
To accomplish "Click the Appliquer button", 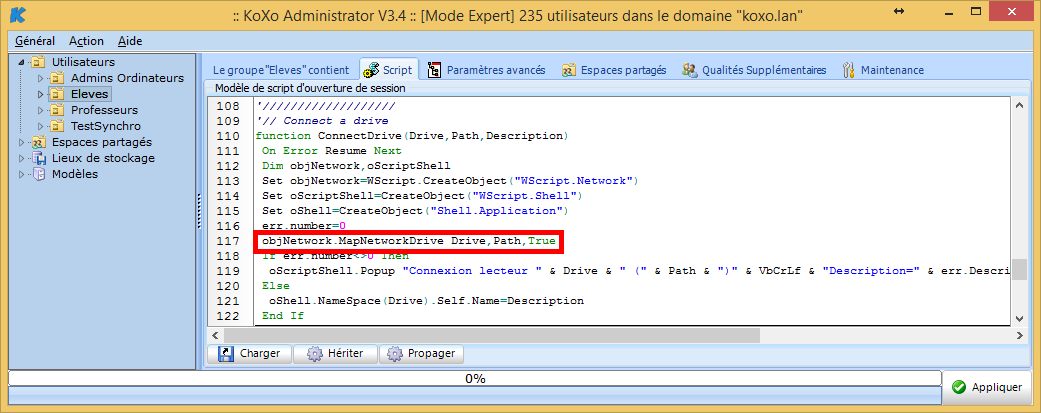I will point(989,387).
